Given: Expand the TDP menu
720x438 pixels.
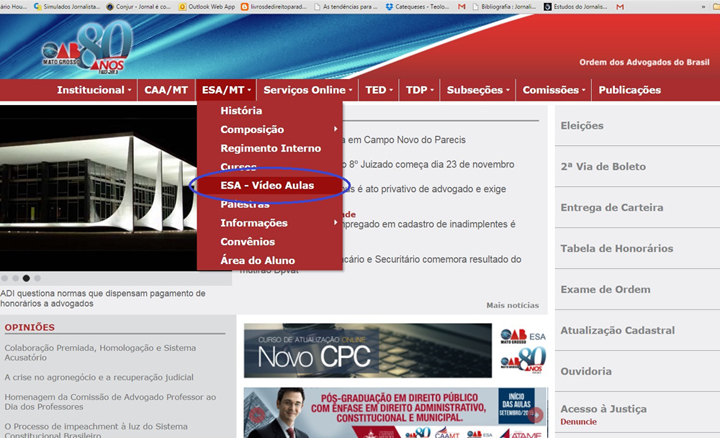Looking at the screenshot, I should 420,90.
